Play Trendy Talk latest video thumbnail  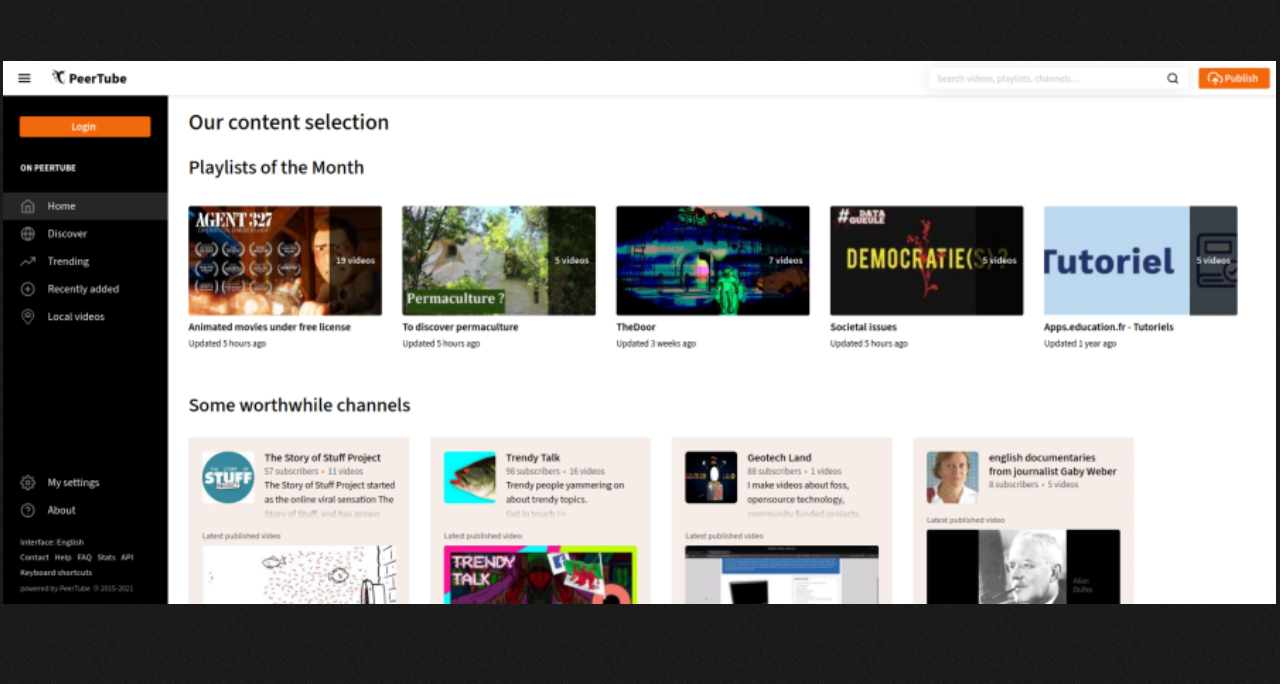point(541,575)
